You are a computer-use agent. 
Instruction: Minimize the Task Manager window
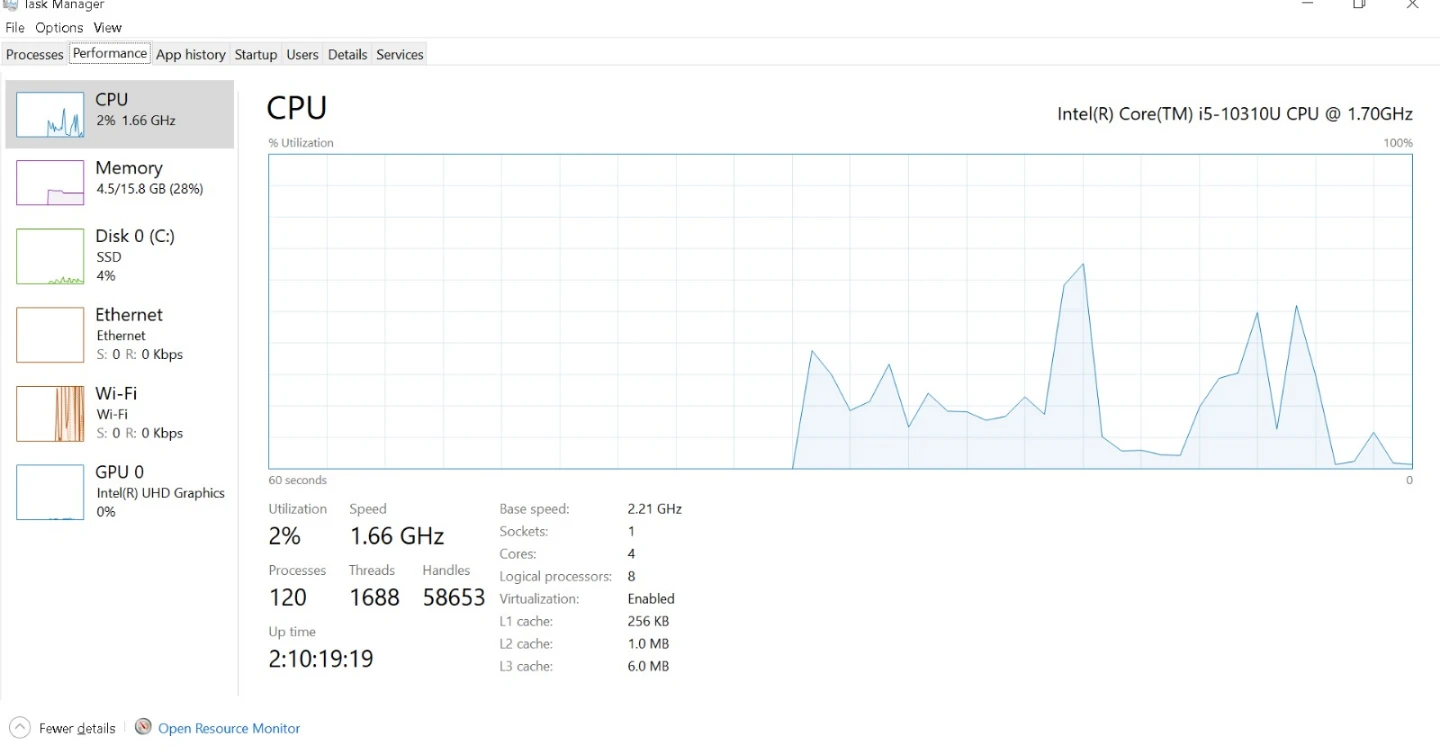1307,4
